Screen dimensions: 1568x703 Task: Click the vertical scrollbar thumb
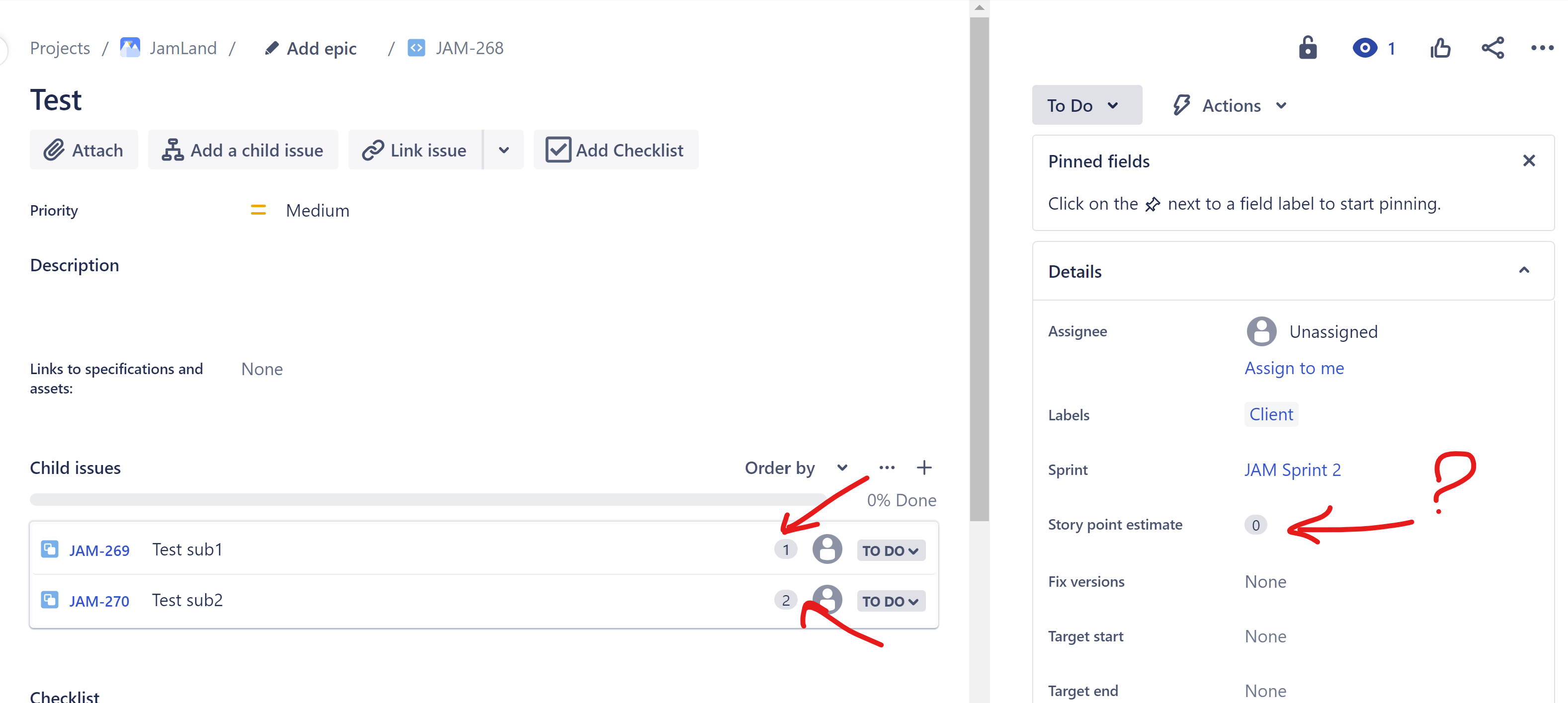pyautogui.click(x=979, y=268)
